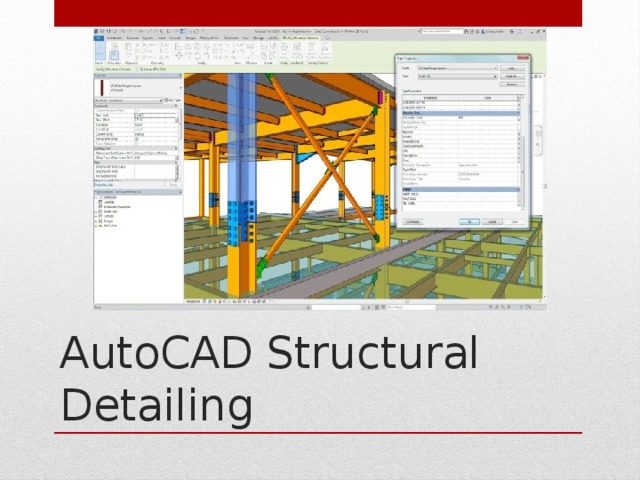Close the Properties palette

[180, 76]
